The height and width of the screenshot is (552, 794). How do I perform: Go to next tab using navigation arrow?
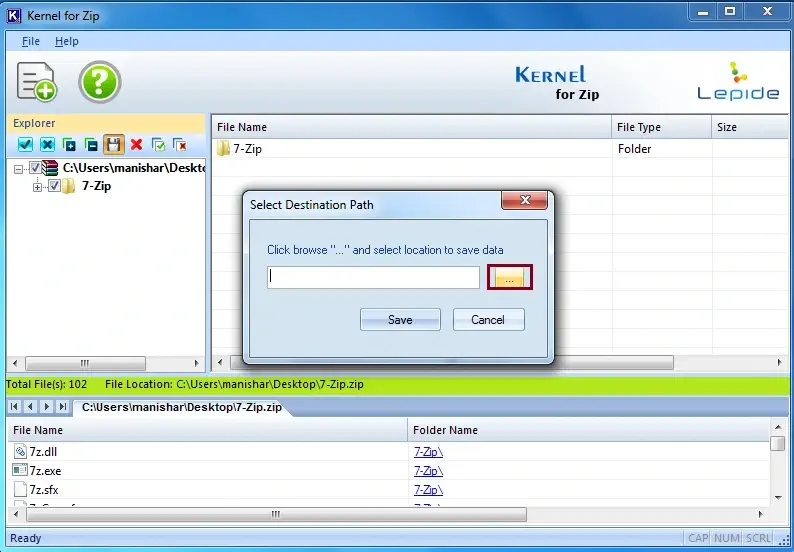47,406
